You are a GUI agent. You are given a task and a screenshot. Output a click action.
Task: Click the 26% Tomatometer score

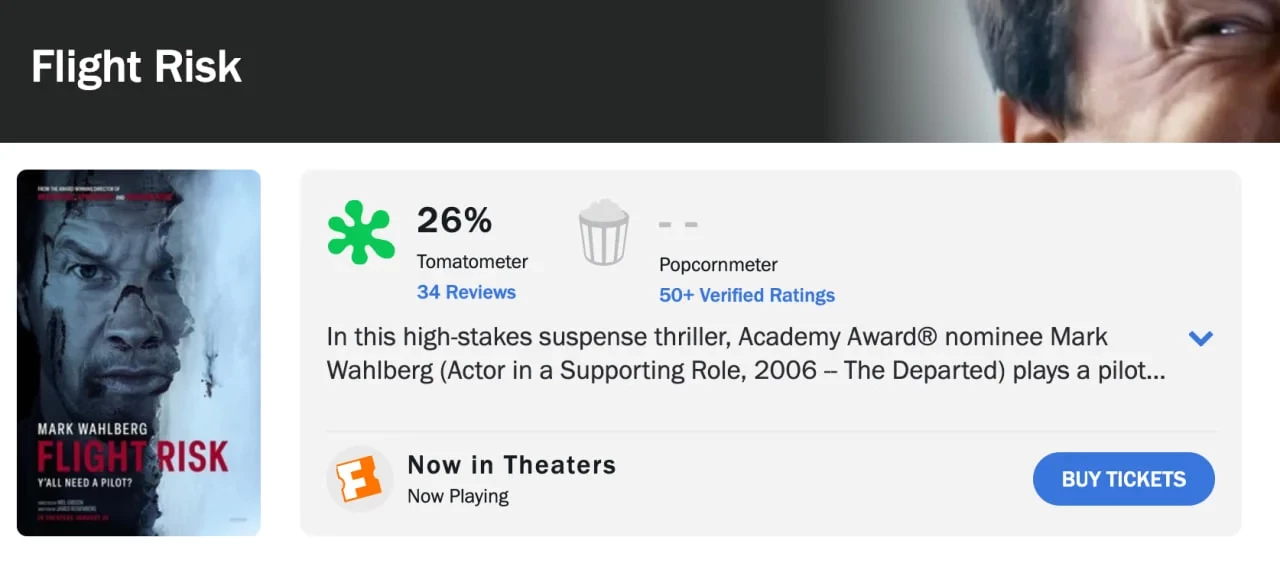click(x=454, y=220)
